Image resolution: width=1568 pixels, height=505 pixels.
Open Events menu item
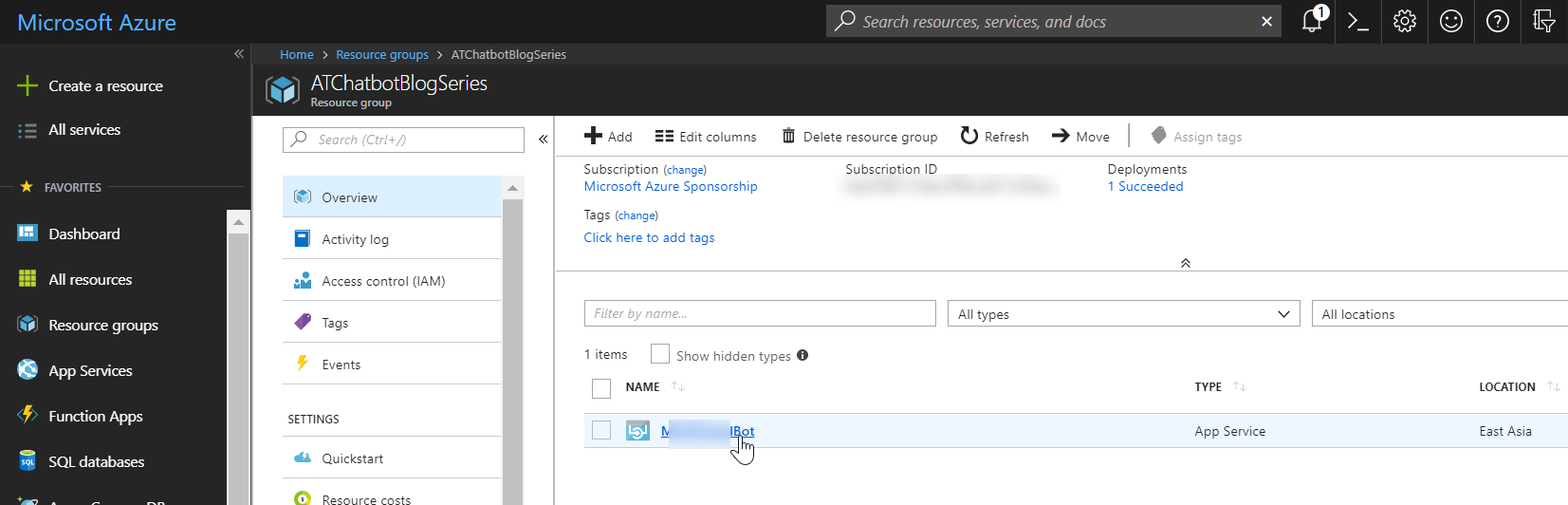(x=392, y=364)
